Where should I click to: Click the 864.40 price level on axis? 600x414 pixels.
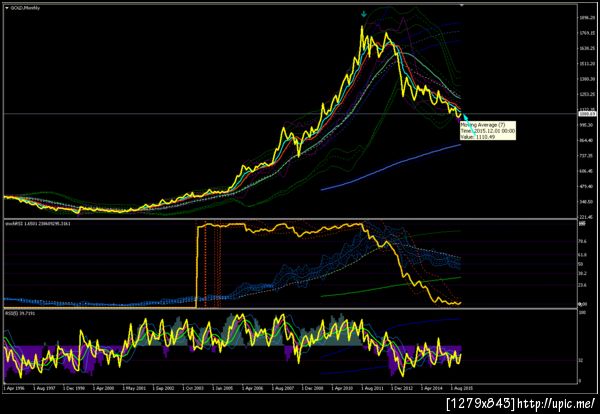pos(586,140)
